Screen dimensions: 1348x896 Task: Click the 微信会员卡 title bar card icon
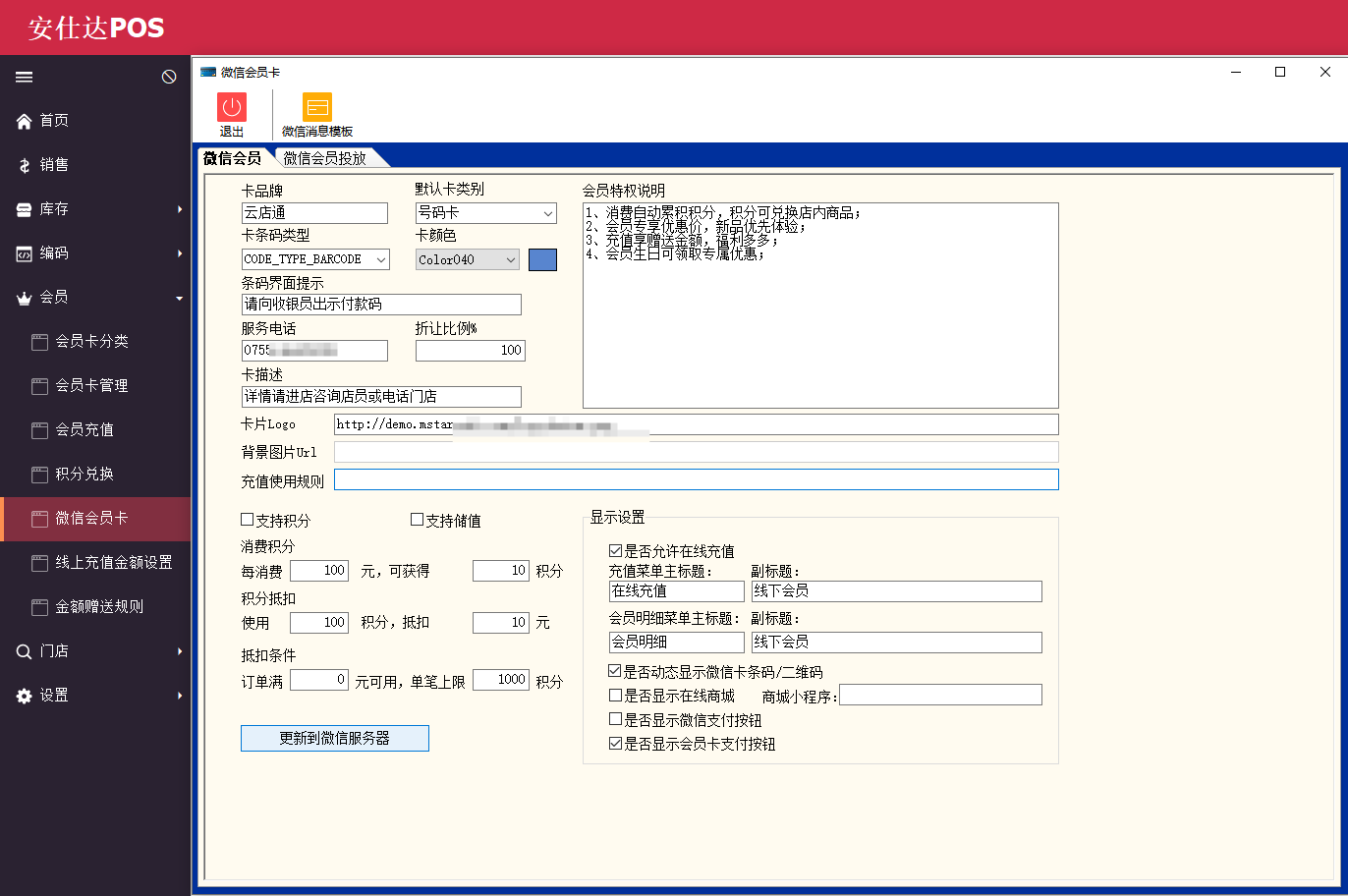coord(208,72)
